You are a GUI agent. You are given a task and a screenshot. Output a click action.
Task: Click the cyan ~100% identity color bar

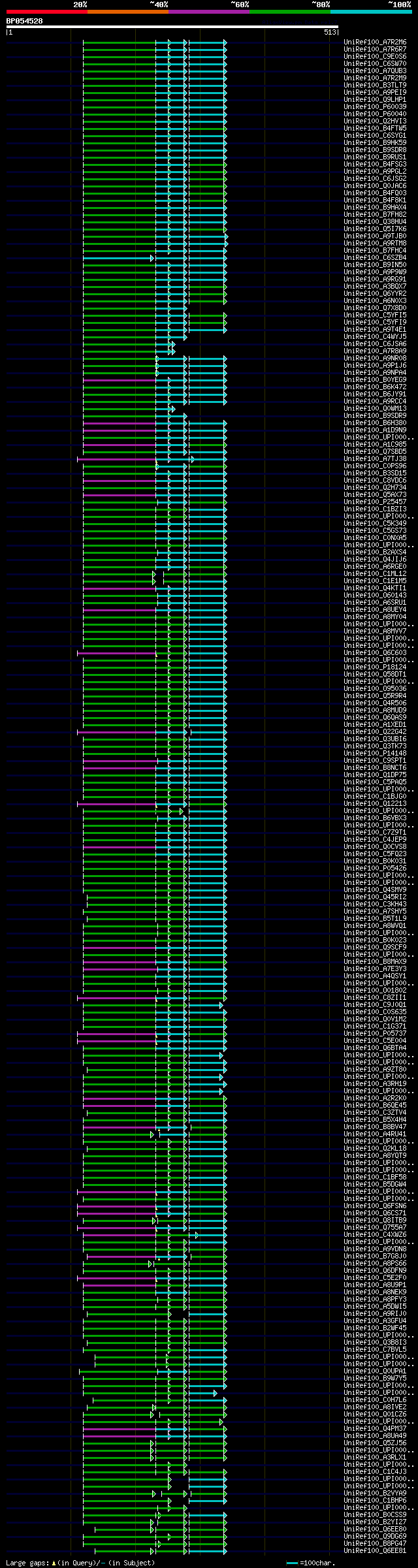point(371,12)
